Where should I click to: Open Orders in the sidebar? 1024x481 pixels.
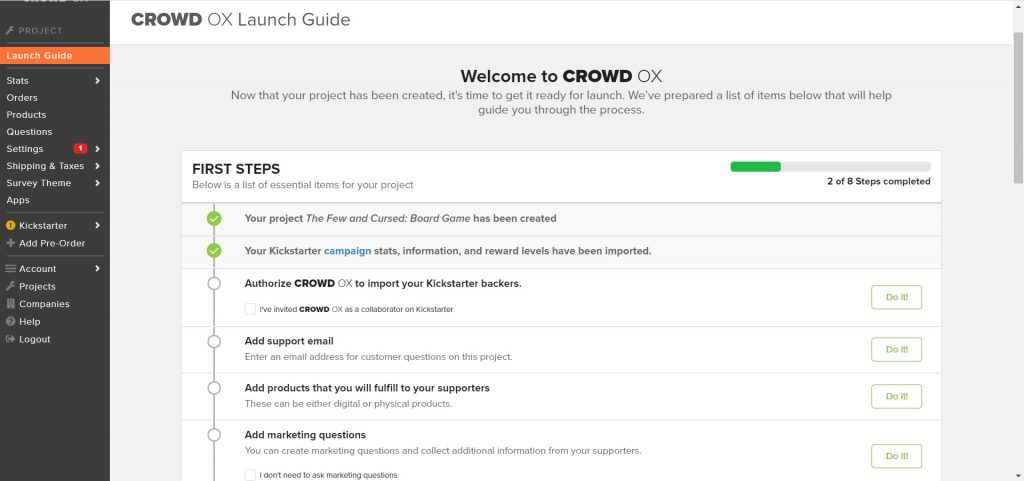[22, 98]
